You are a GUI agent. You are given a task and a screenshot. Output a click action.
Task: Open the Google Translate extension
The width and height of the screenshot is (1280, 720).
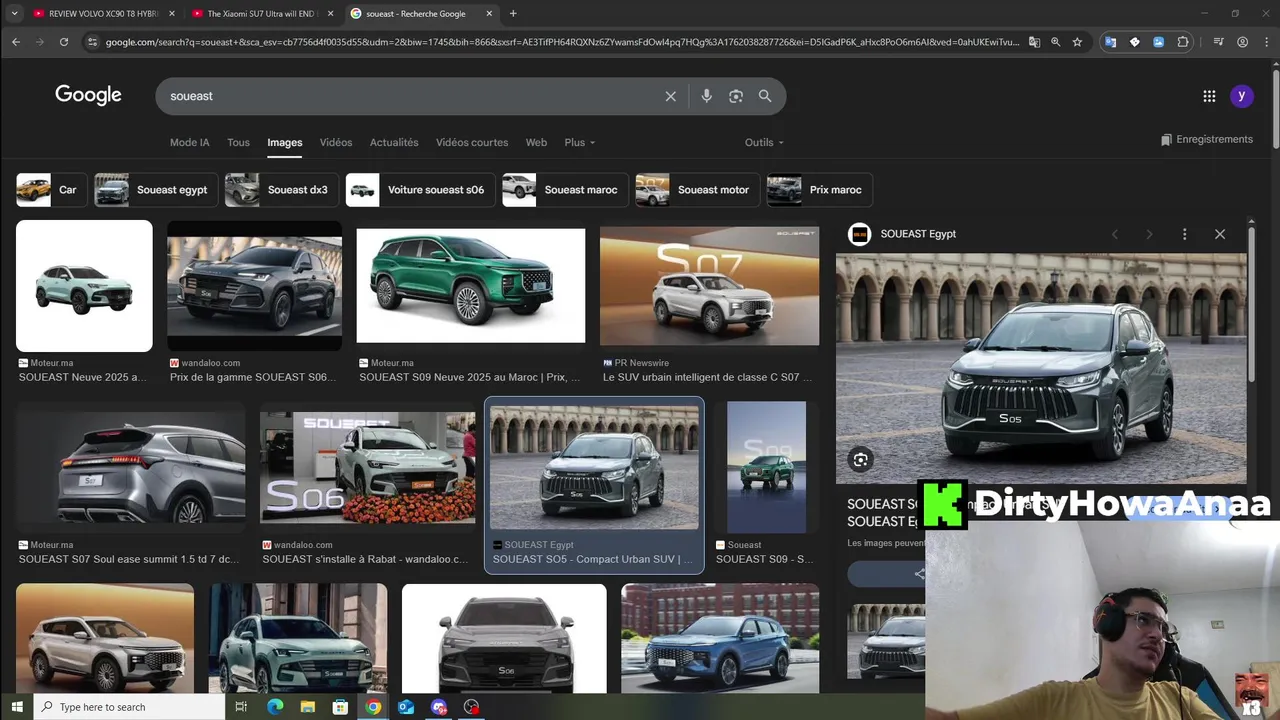[1110, 42]
